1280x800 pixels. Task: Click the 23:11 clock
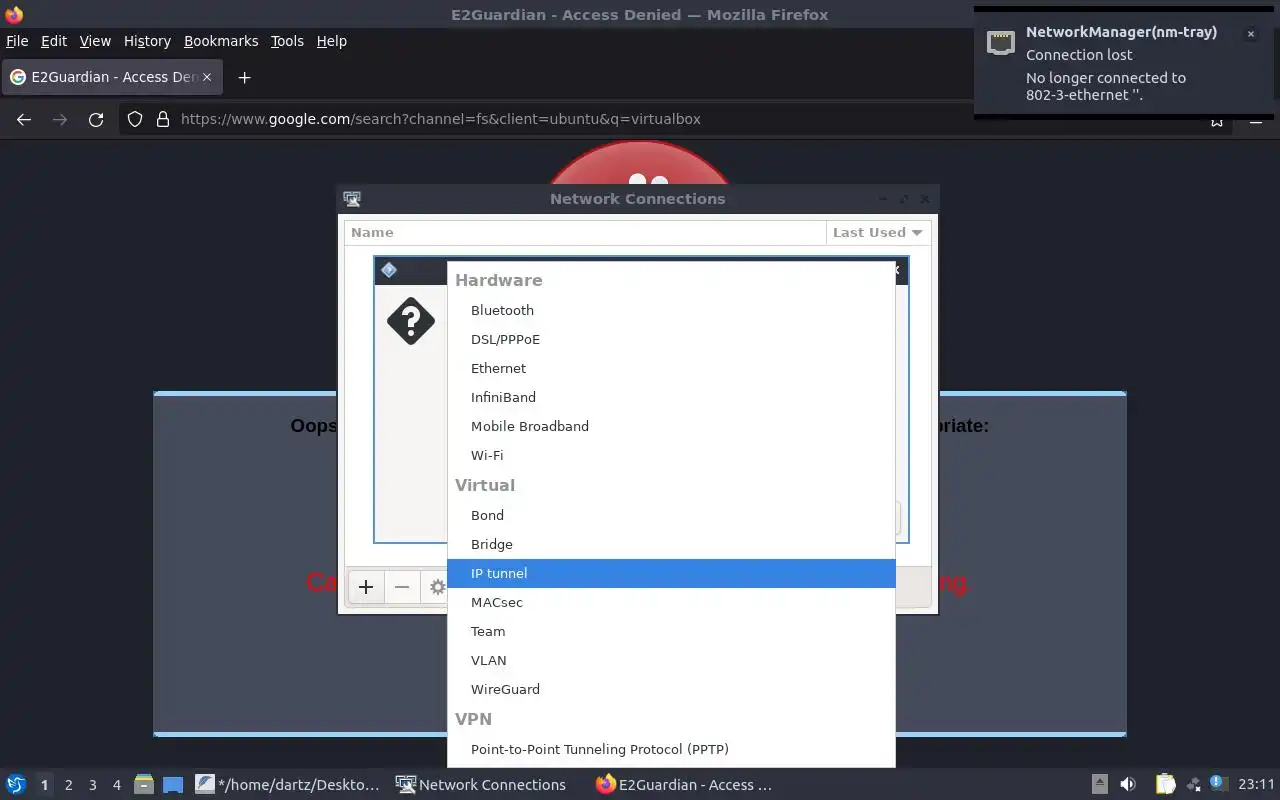[1256, 785]
